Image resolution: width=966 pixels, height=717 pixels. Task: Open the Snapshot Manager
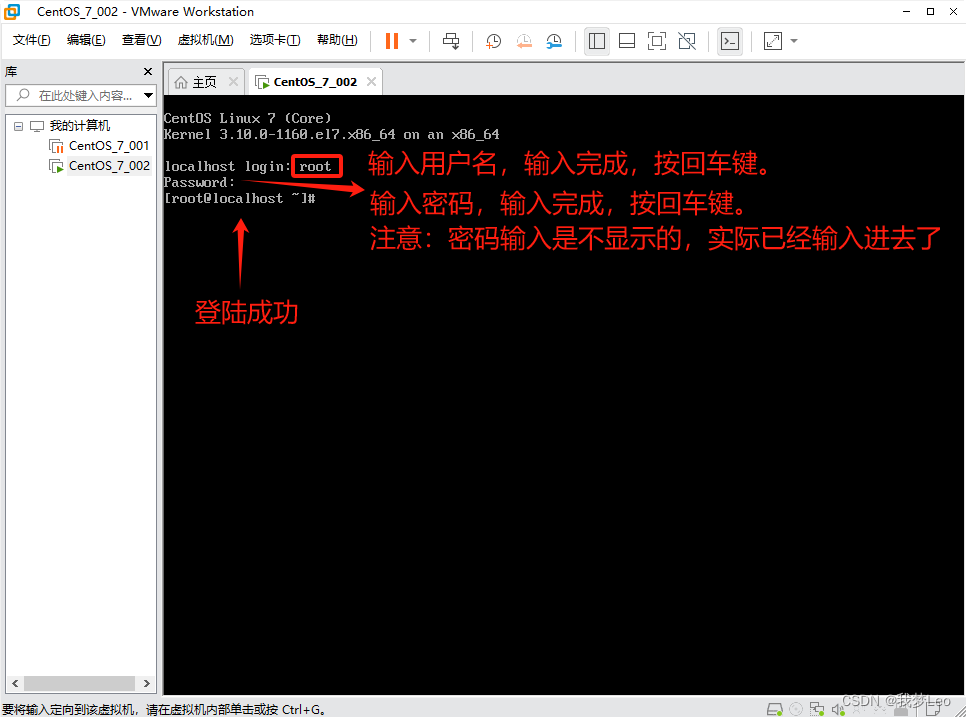point(553,41)
